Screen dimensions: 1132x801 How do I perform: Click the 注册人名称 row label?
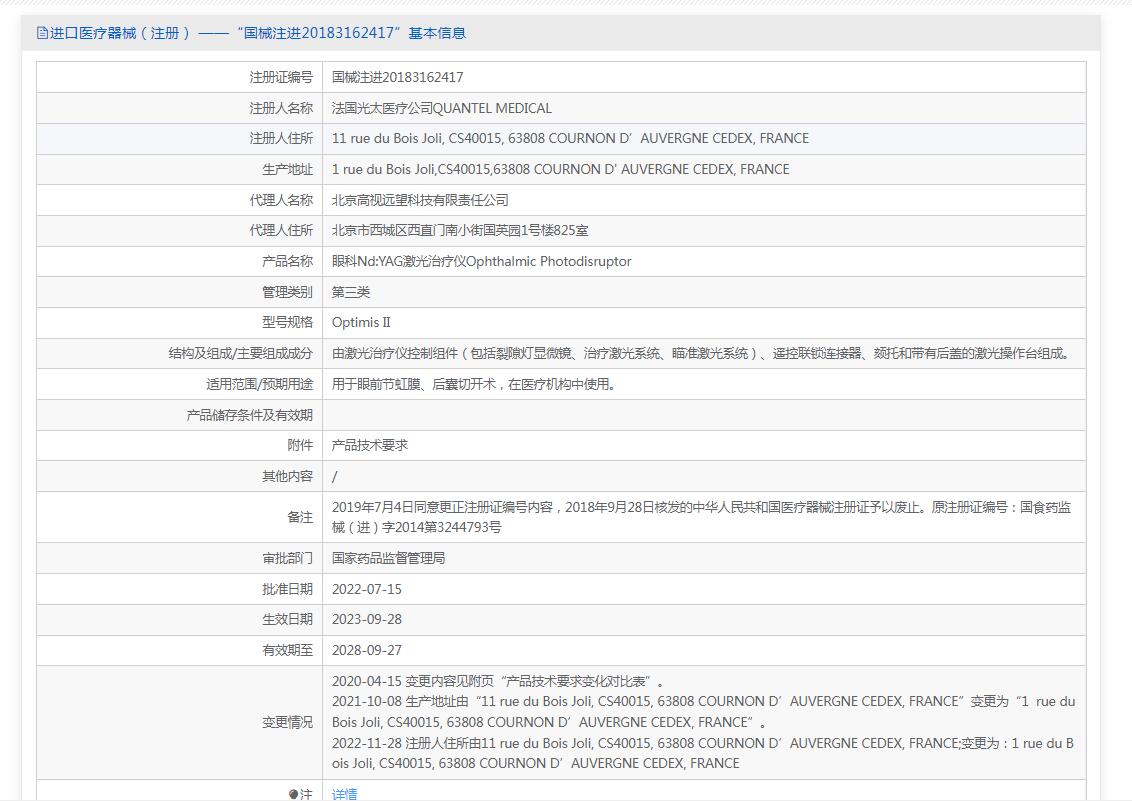281,108
